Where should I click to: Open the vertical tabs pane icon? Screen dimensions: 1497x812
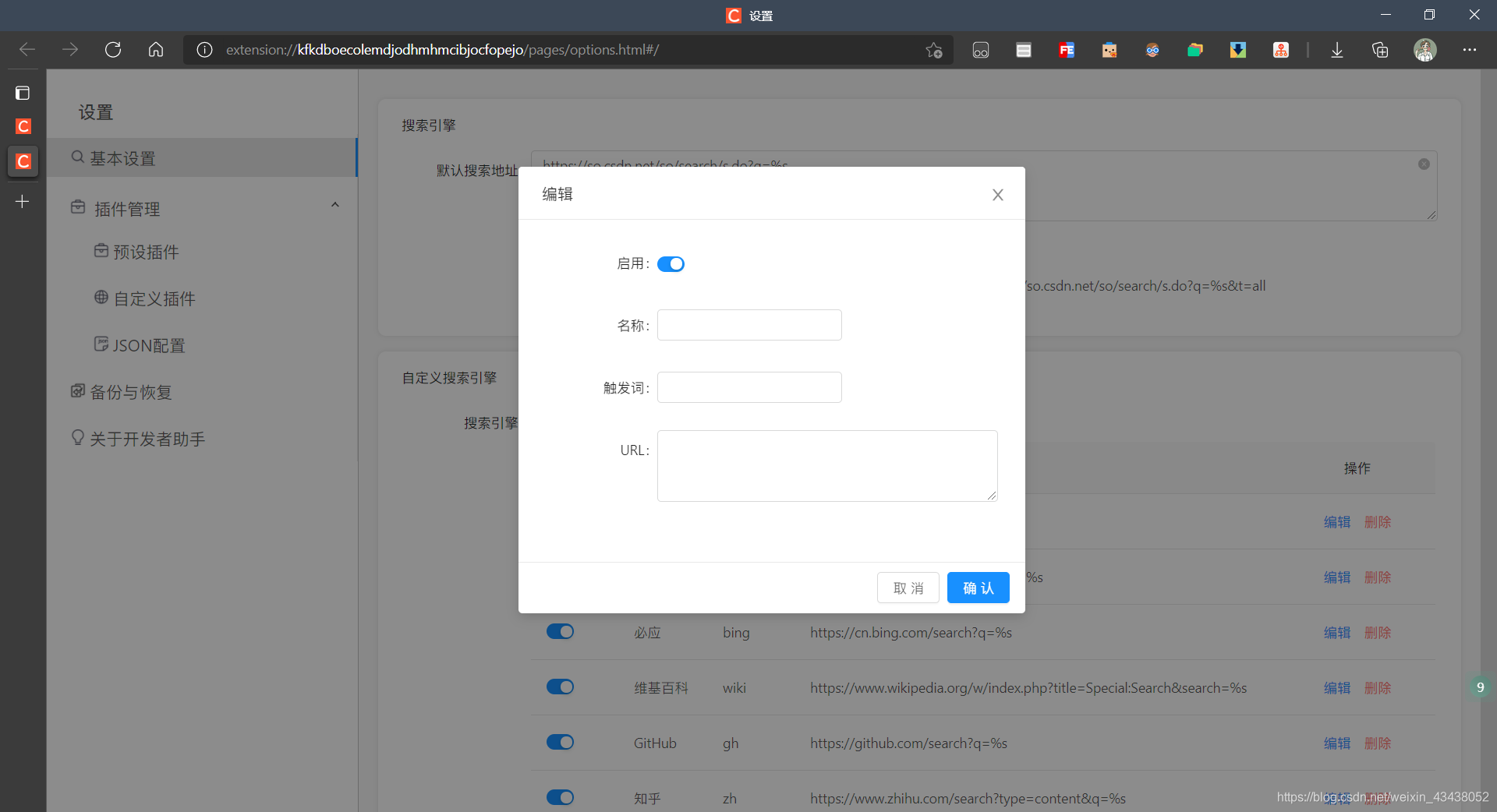point(23,93)
